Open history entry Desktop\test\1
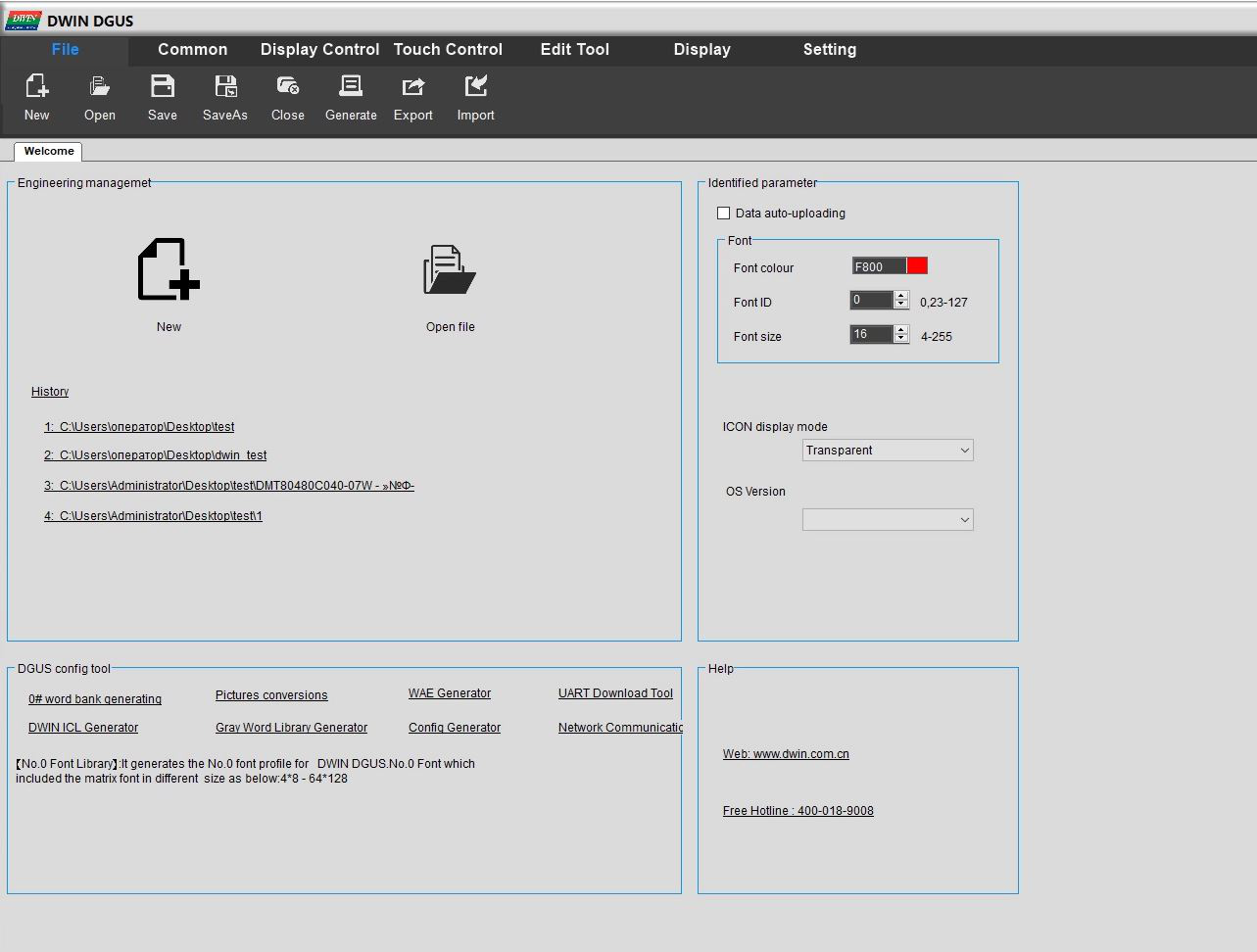This screenshot has width=1257, height=952. pos(153,516)
